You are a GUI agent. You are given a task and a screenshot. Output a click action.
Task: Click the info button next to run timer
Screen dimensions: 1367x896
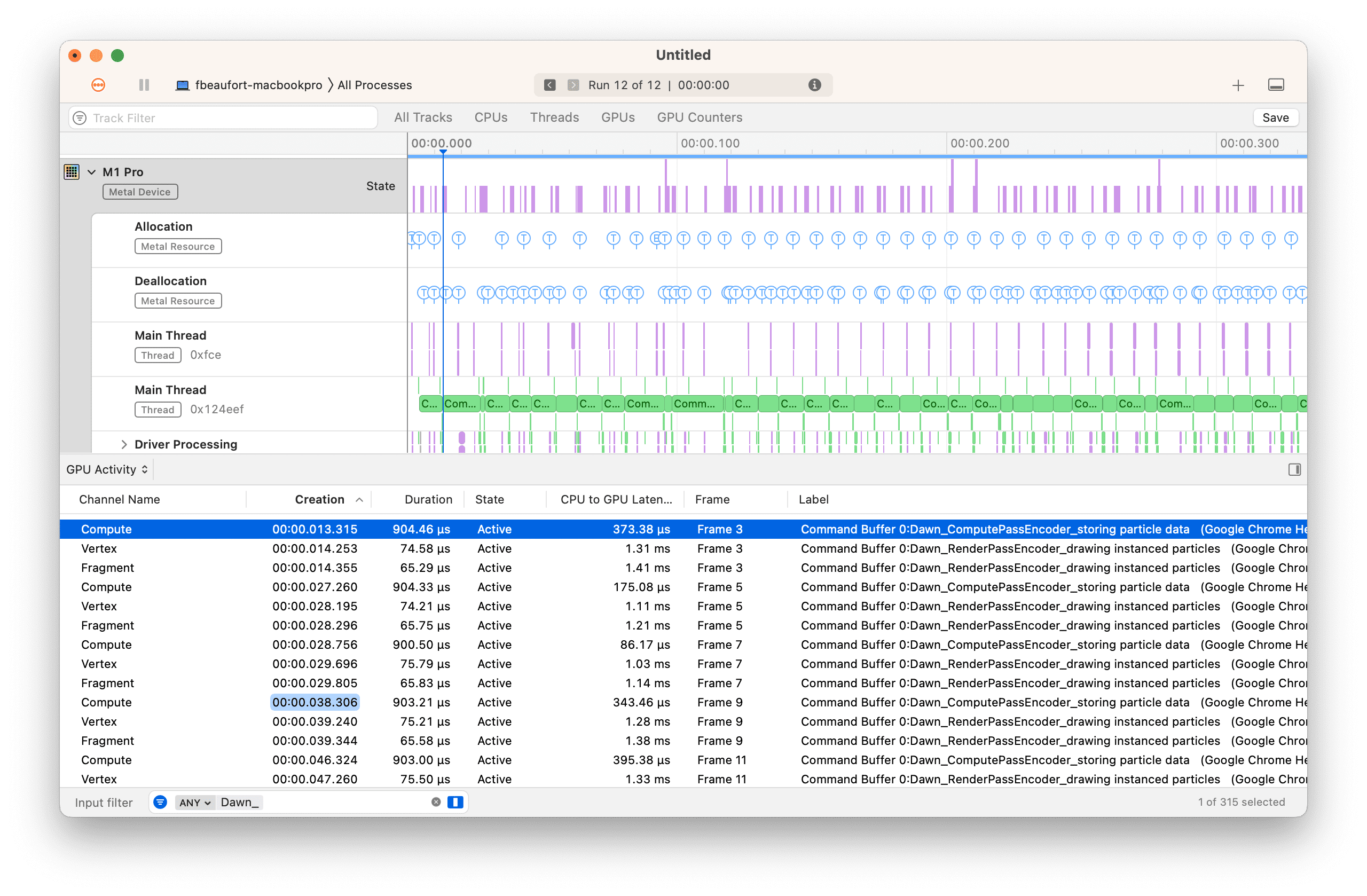coord(817,85)
